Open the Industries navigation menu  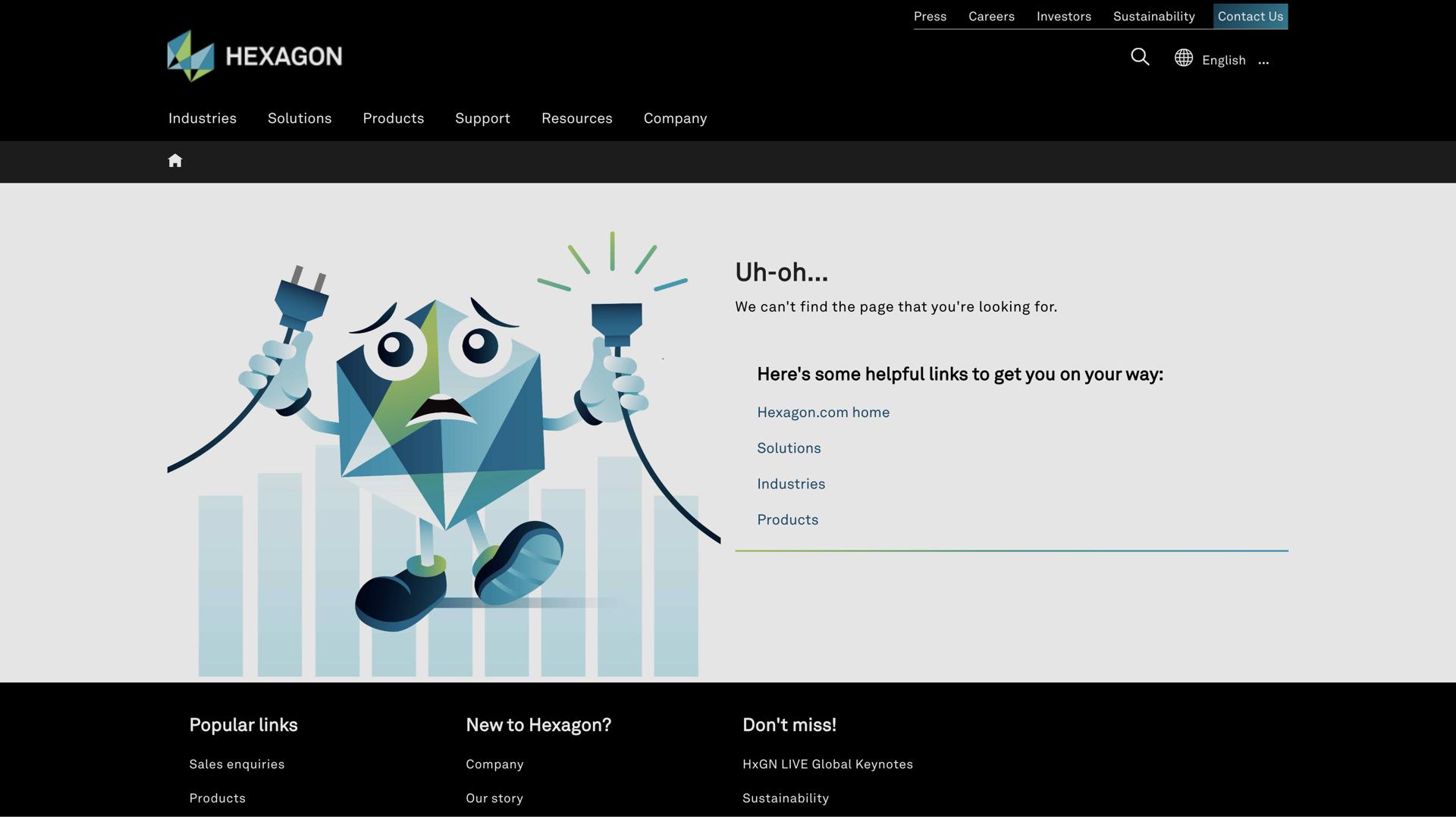(202, 118)
